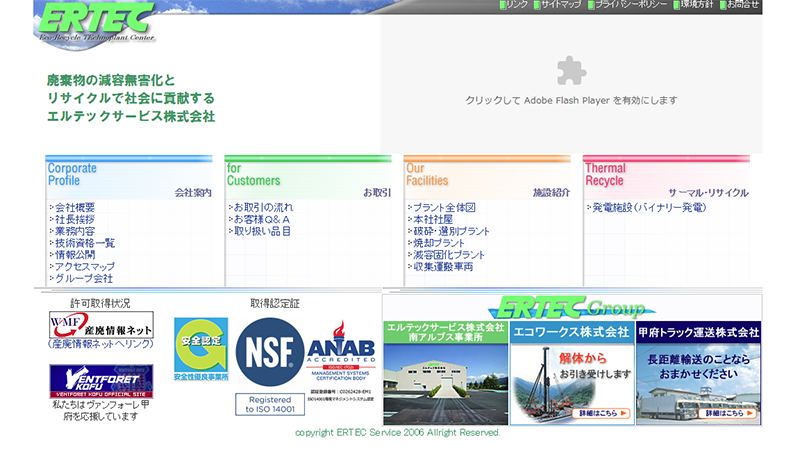Open the Thermal Recycle header
This screenshot has height=460, width=800.
click(x=666, y=177)
